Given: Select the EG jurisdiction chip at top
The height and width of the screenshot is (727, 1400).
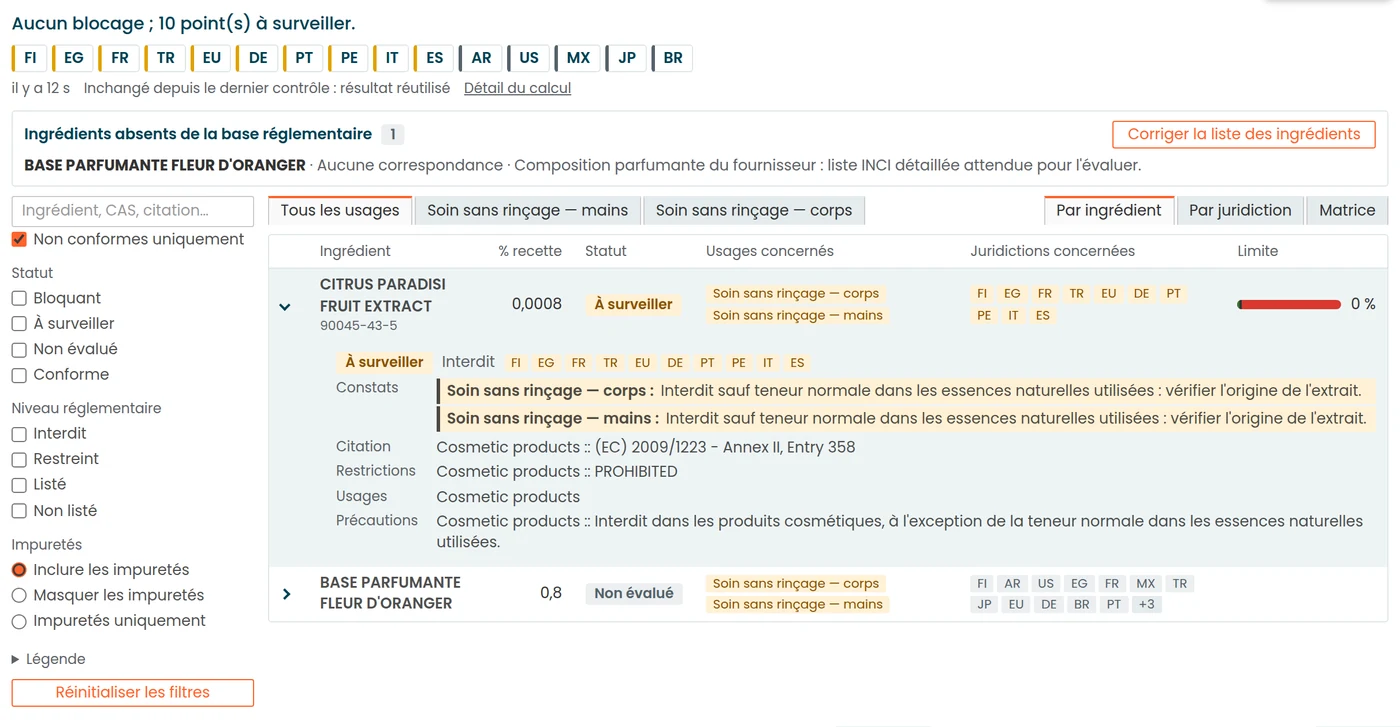Looking at the screenshot, I should tap(73, 58).
